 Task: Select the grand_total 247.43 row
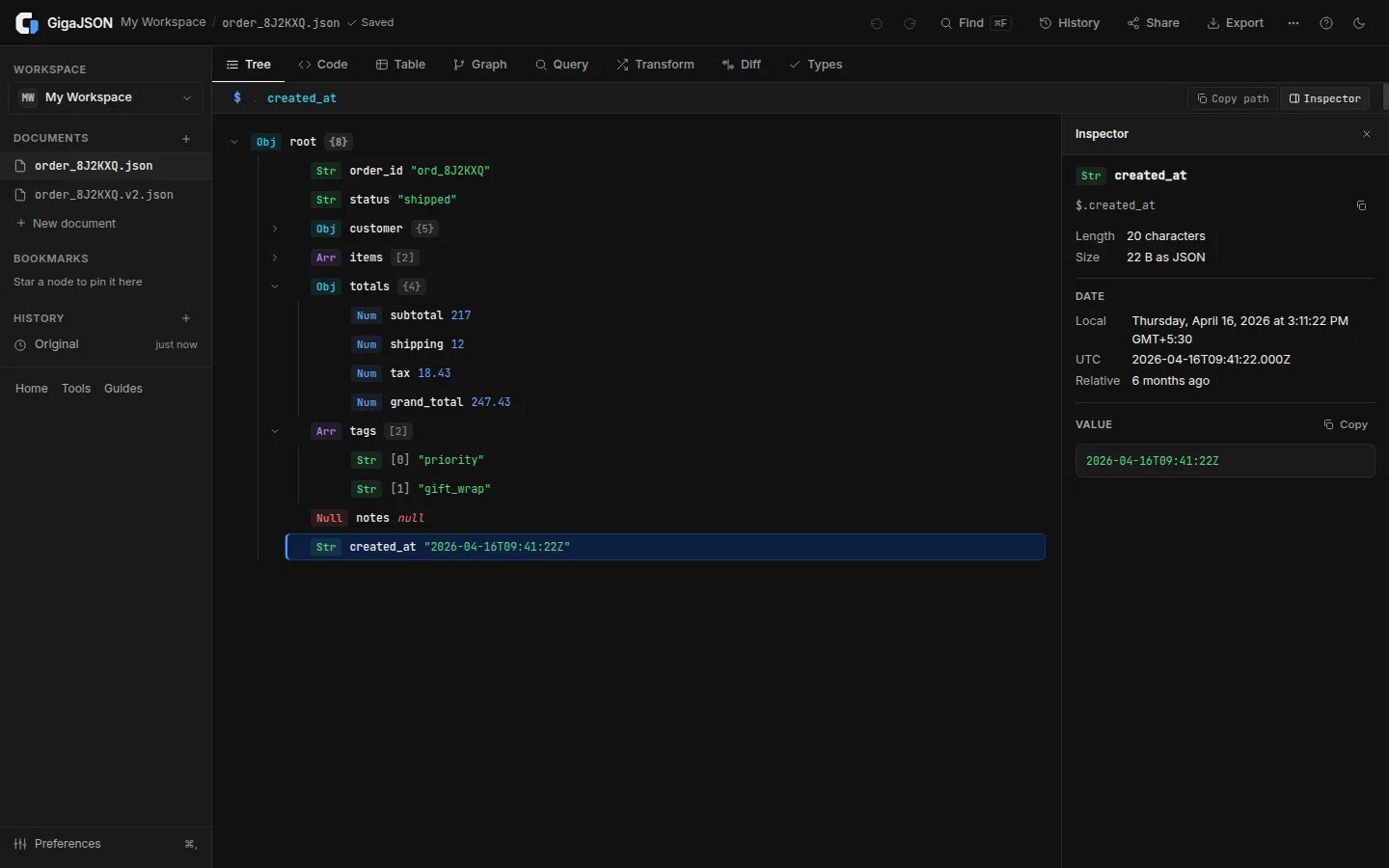(x=686, y=402)
